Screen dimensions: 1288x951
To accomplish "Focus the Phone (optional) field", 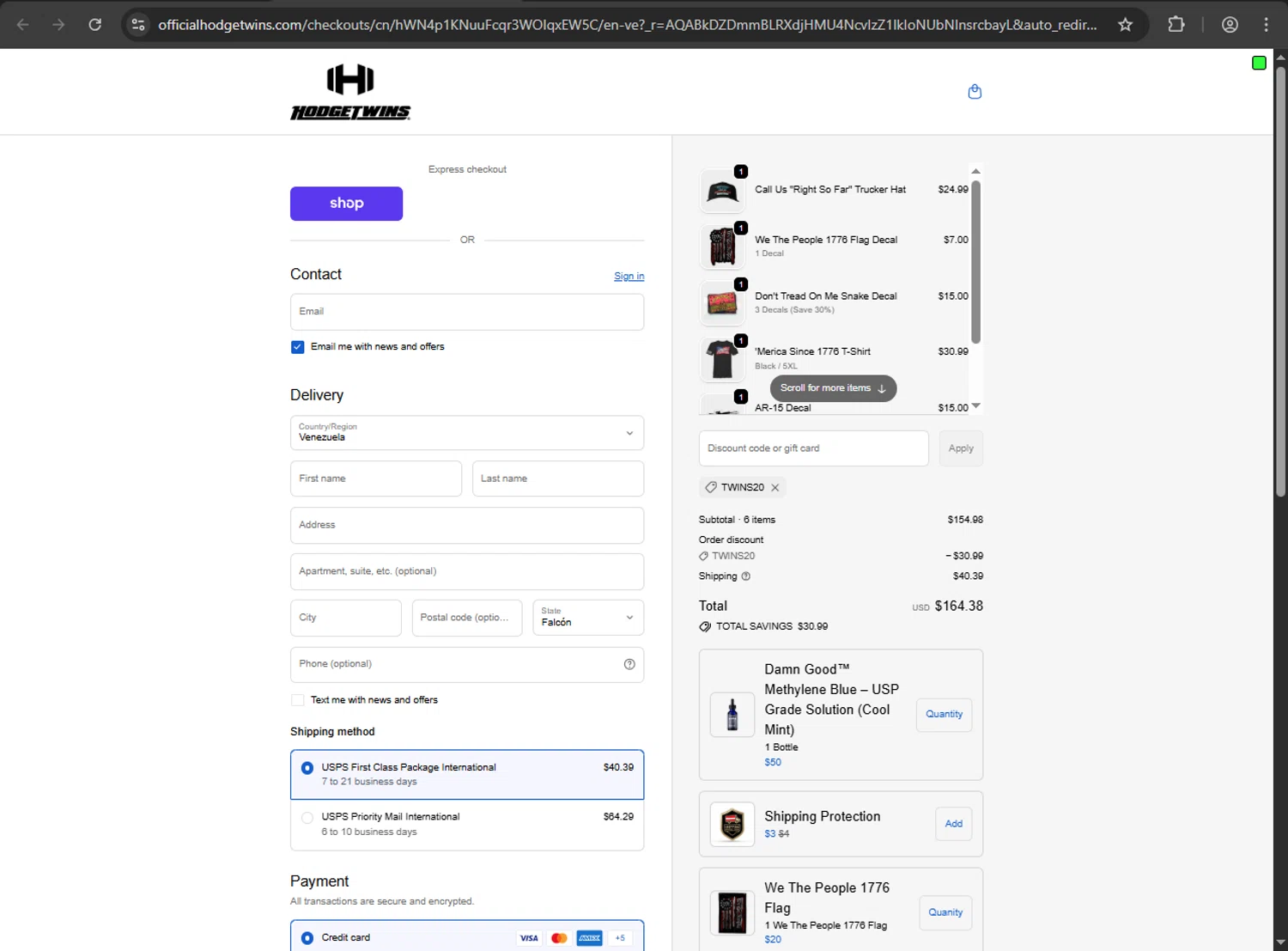I will (467, 664).
